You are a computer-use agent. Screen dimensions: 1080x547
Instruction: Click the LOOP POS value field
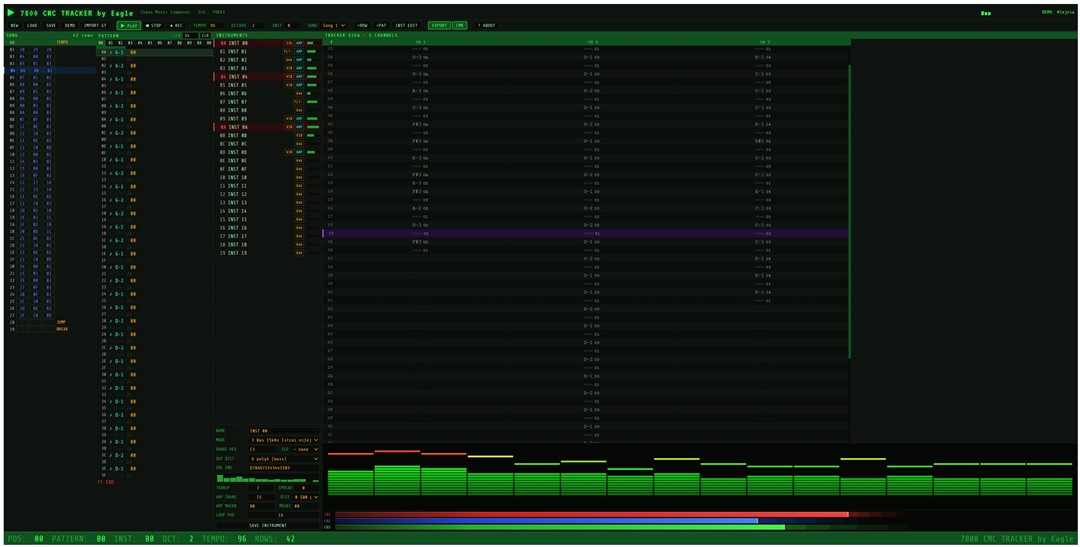tap(283, 515)
